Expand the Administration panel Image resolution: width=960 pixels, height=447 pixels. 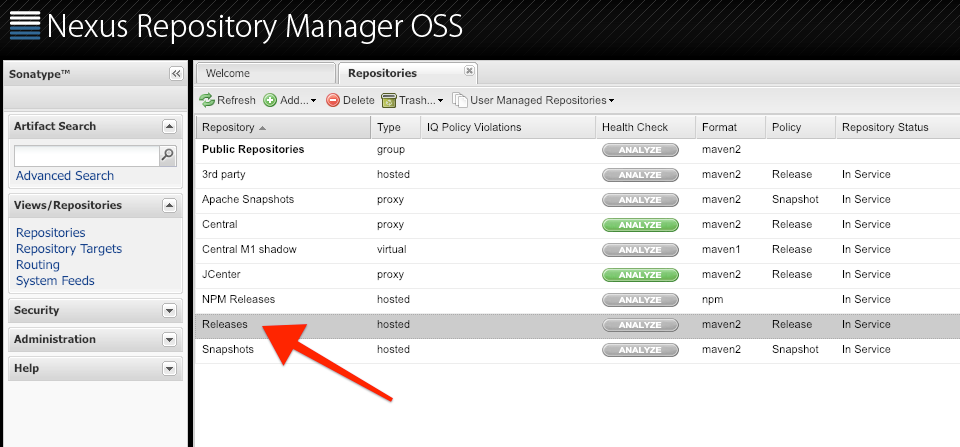169,340
